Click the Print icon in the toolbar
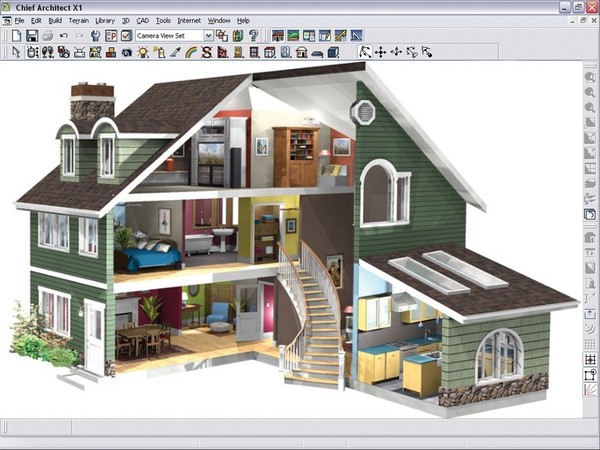Viewport: 600px width, 450px height. [47, 36]
